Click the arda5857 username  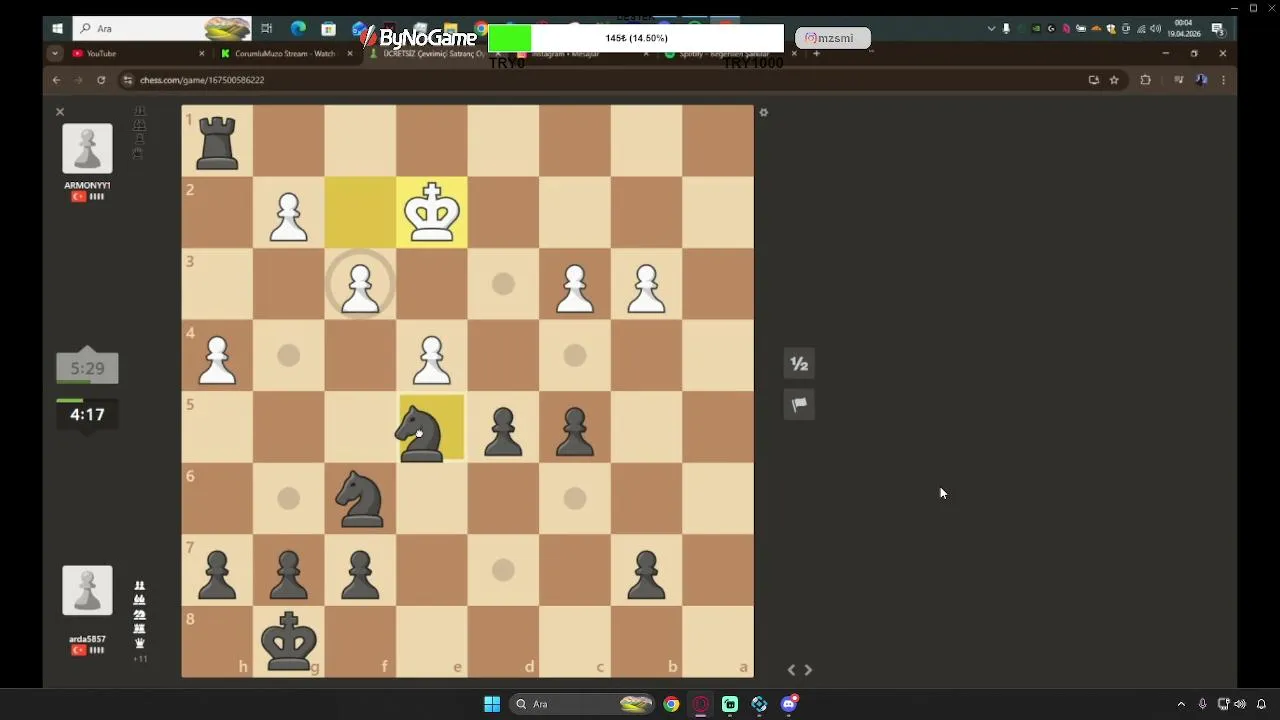click(x=87, y=639)
